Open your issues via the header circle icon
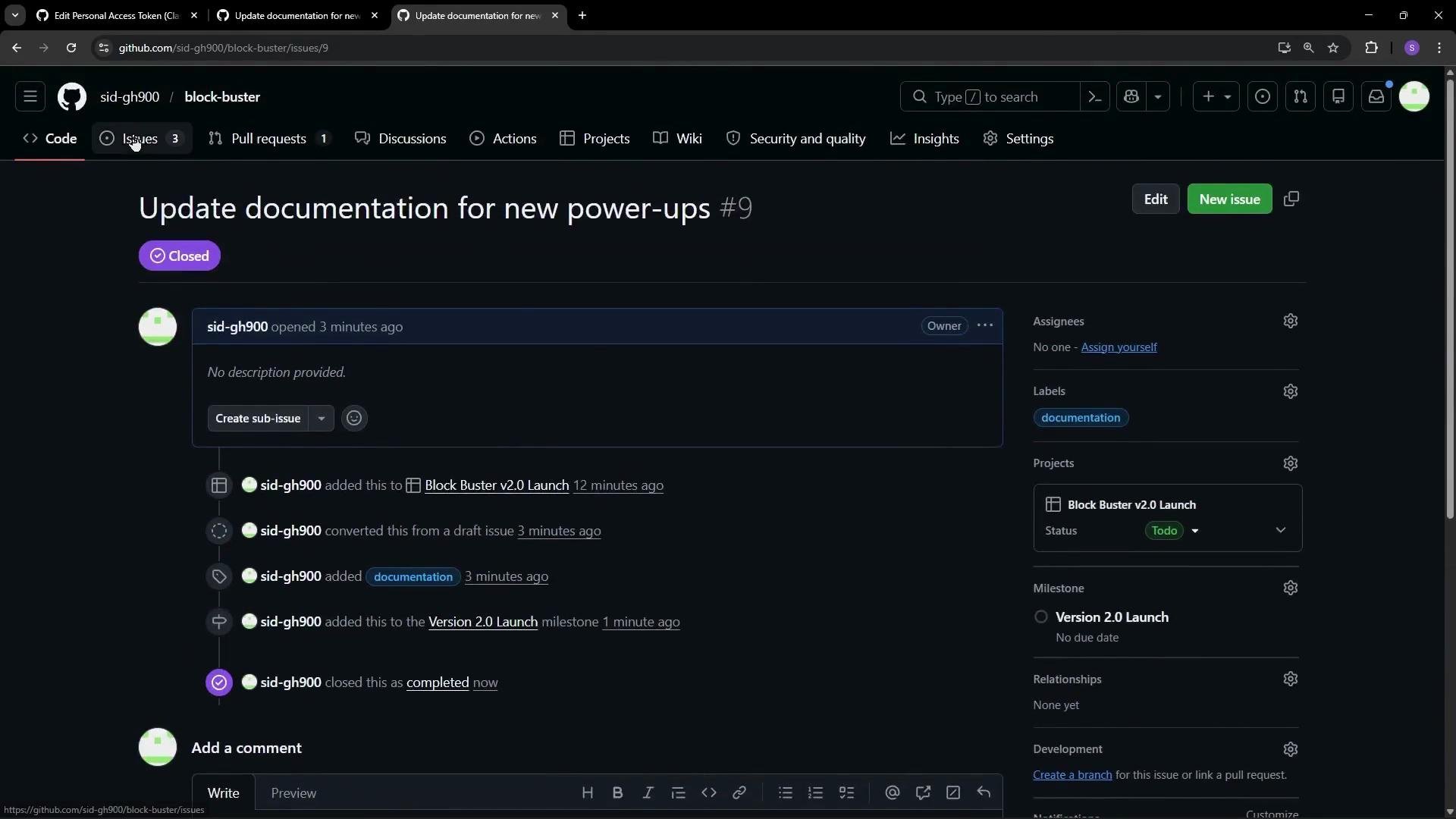1456x819 pixels. (1263, 96)
